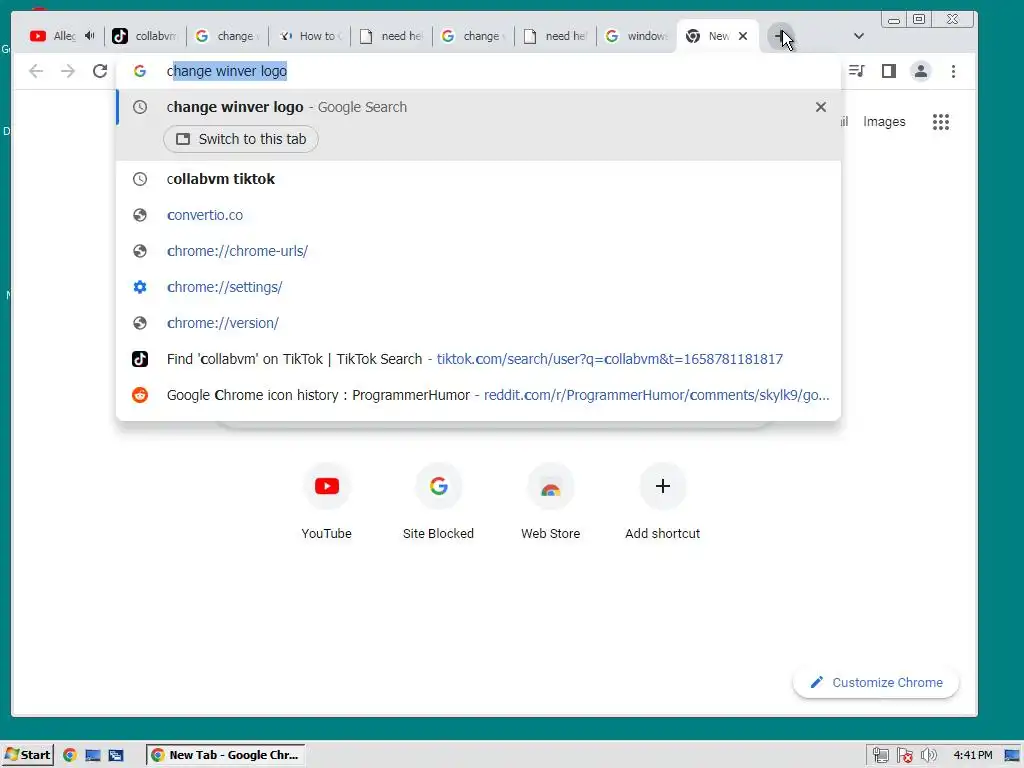Reload the page with the refresh icon
The height and width of the screenshot is (768, 1024).
click(x=100, y=71)
